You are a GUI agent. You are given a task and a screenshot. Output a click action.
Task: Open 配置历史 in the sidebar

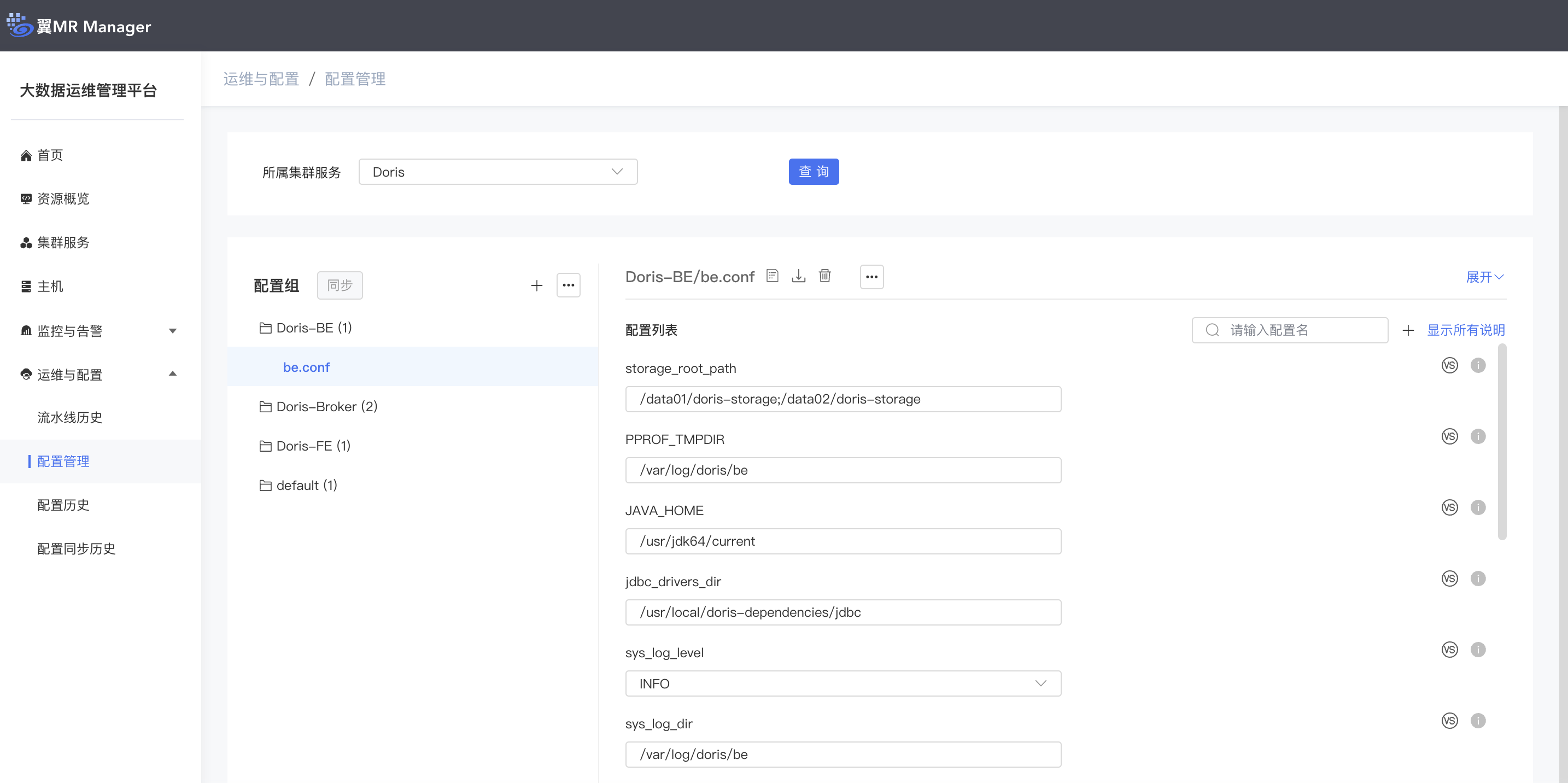tap(63, 505)
